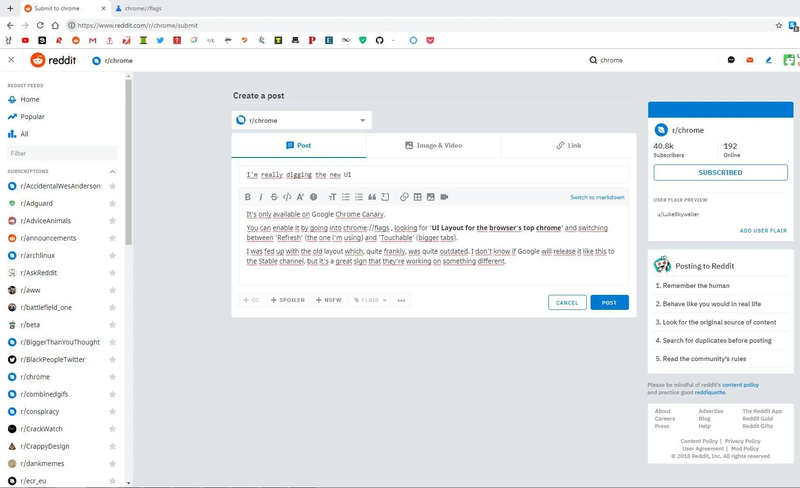Apply italic formatting in the editor toolbar
The height and width of the screenshot is (488, 800).
click(x=261, y=197)
